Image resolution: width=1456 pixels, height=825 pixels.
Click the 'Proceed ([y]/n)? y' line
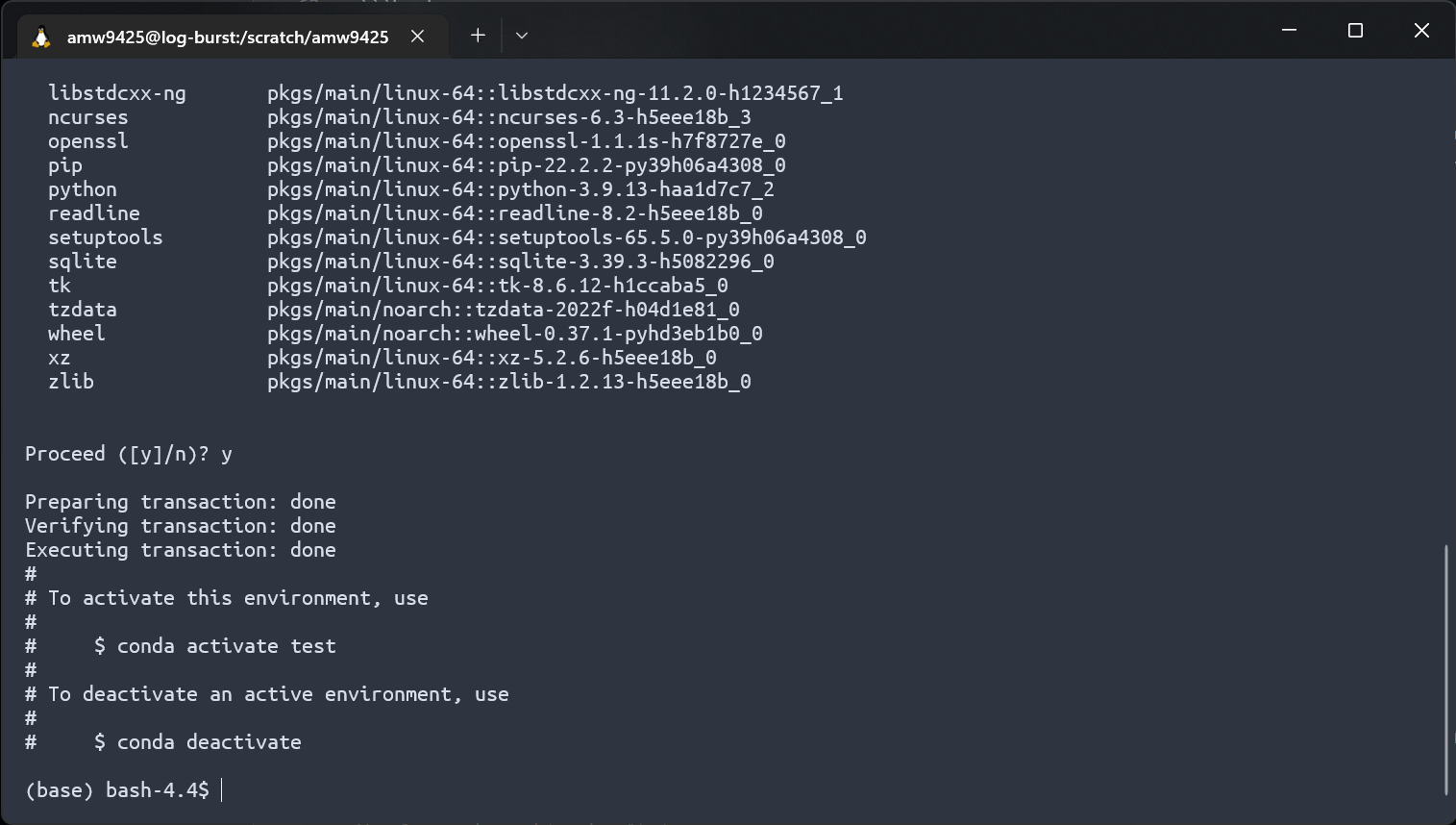(129, 454)
